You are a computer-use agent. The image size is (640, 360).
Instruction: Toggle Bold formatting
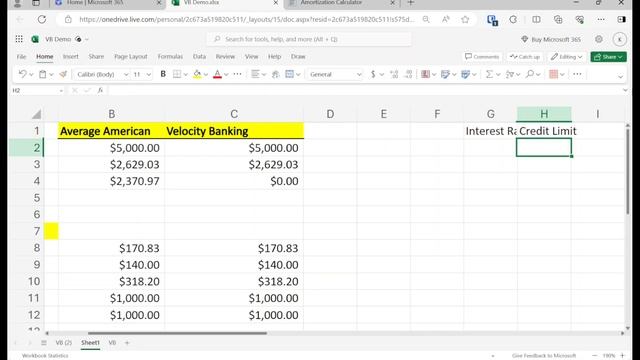(163, 74)
